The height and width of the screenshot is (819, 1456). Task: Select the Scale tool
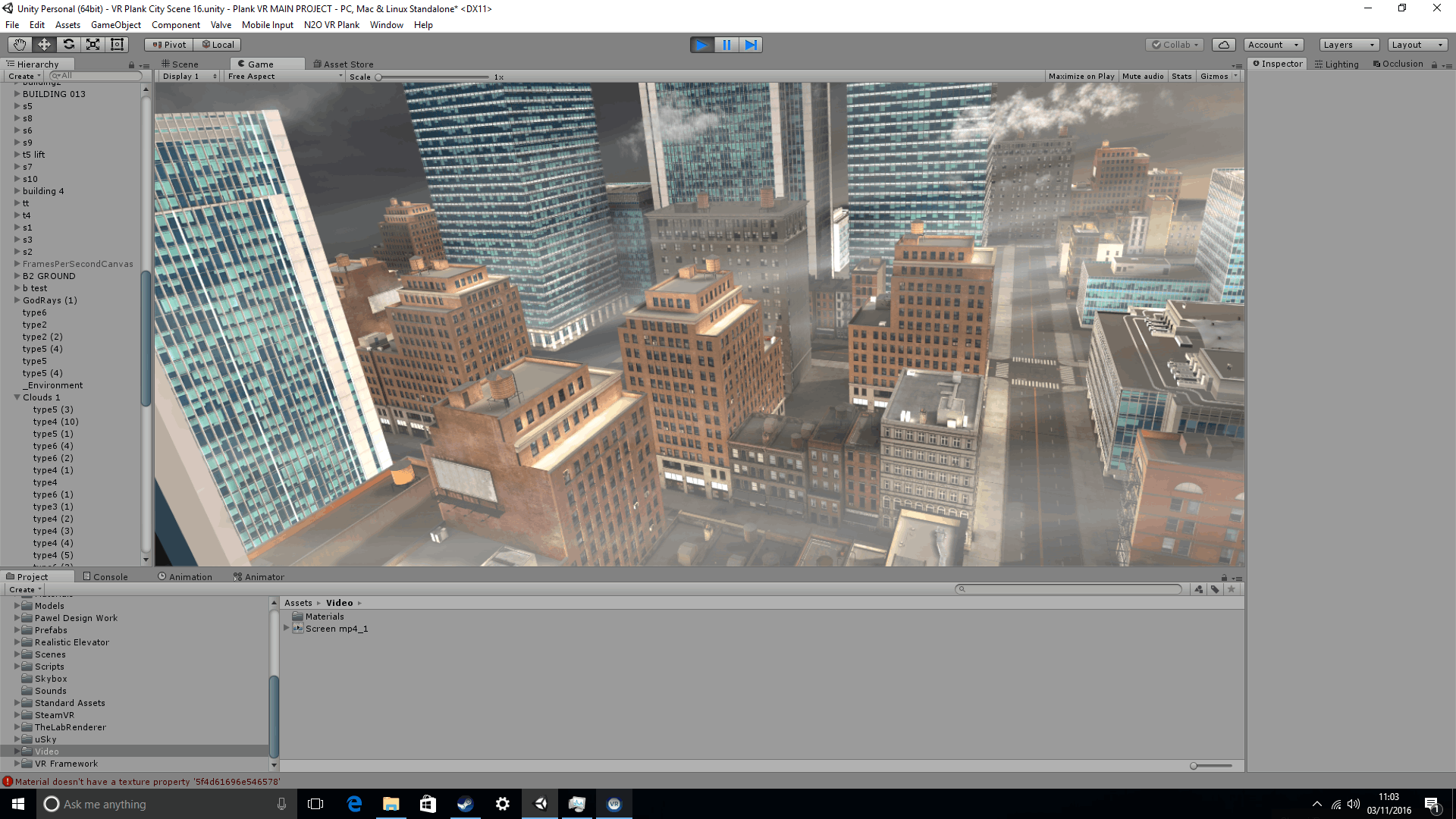(x=93, y=45)
